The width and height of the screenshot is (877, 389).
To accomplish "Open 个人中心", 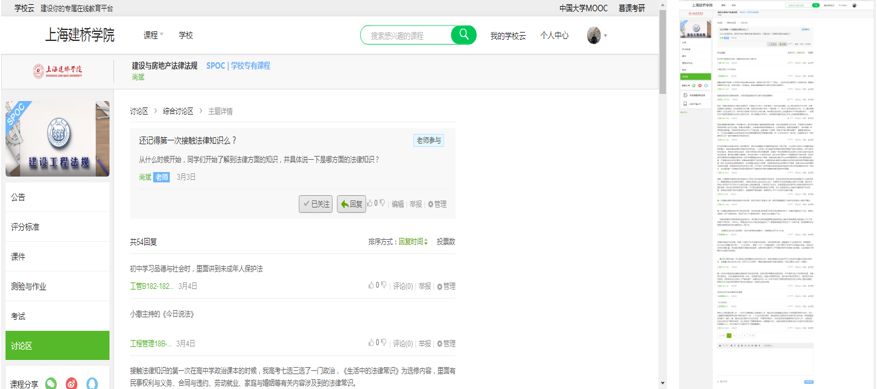I will tap(554, 35).
